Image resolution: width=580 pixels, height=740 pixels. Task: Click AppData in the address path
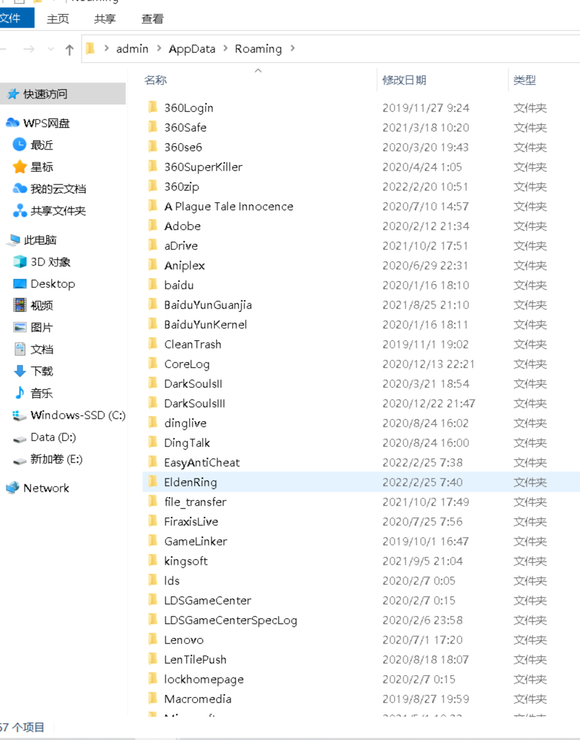(x=192, y=49)
